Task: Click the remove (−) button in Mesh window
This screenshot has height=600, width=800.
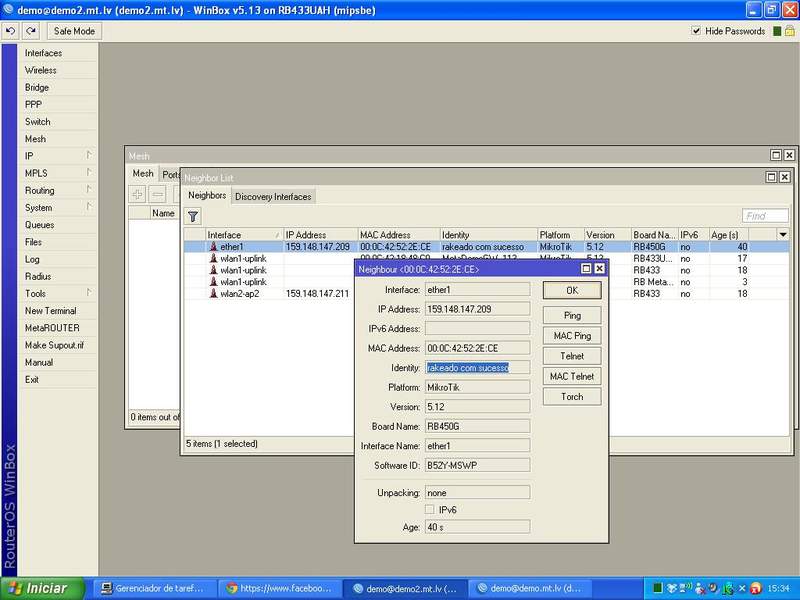Action: tap(158, 194)
